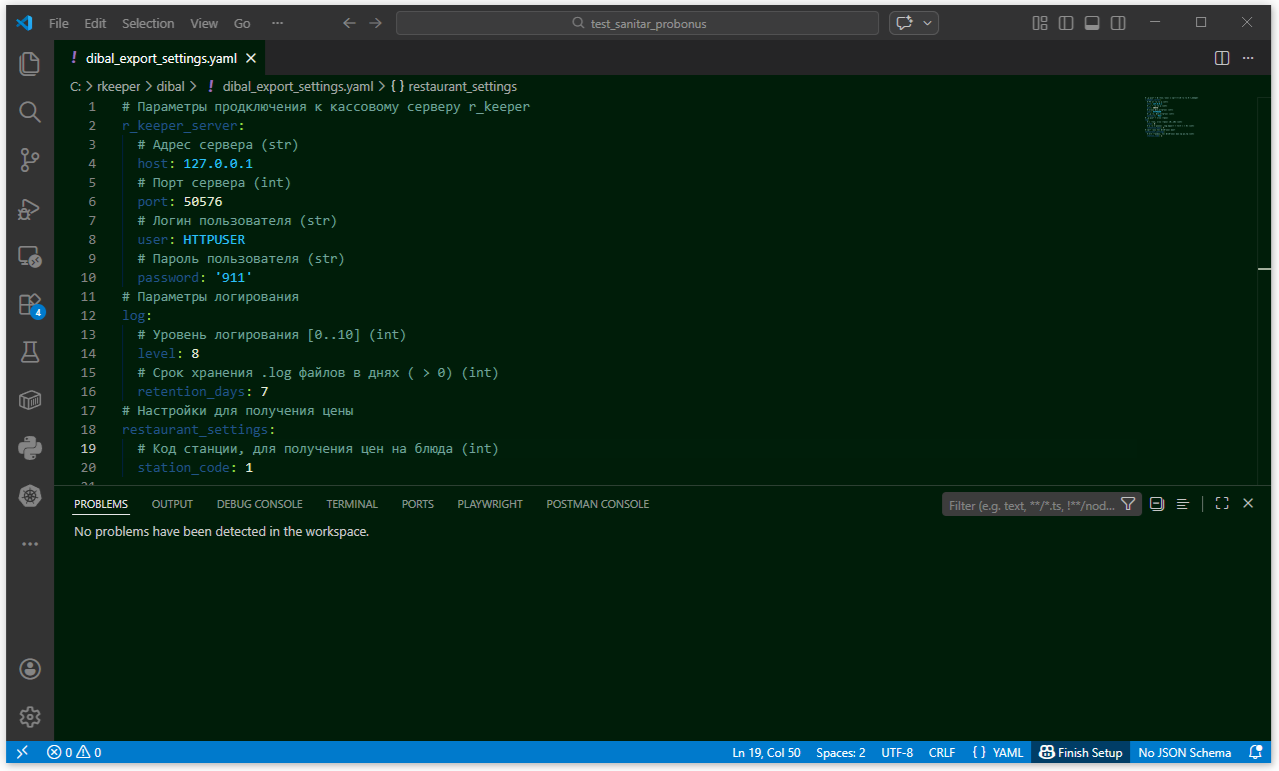Open the Run and Debug view
This screenshot has height=771, width=1279.
(29, 208)
